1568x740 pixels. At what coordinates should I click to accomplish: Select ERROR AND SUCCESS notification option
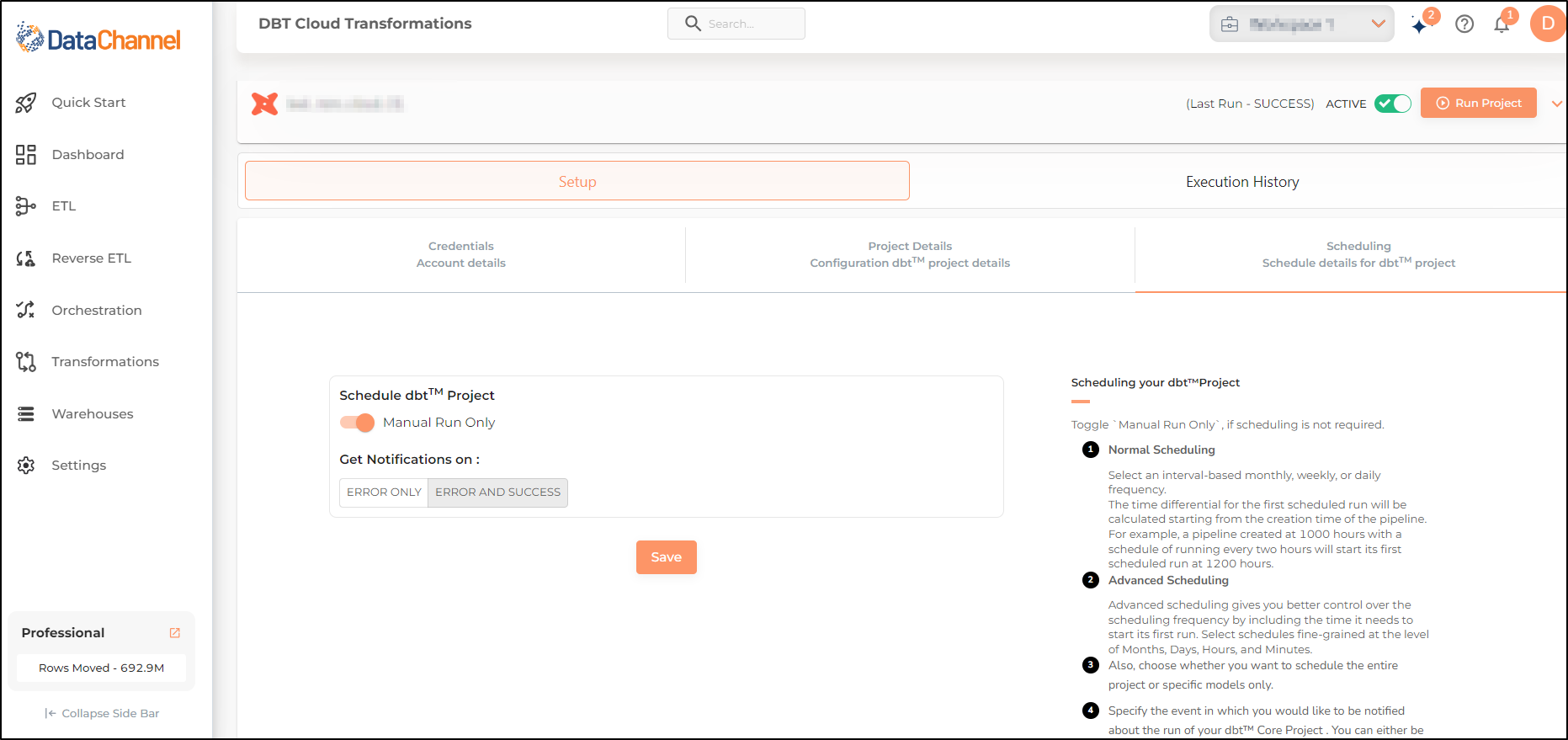point(497,492)
